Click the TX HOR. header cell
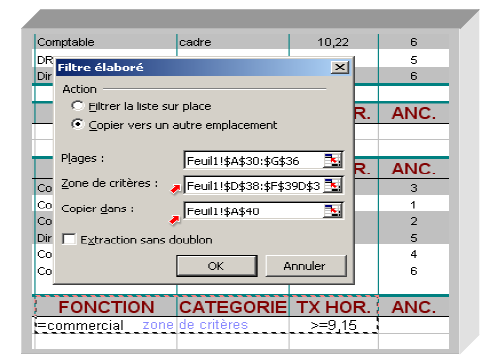The width and height of the screenshot is (483, 363). 334,307
